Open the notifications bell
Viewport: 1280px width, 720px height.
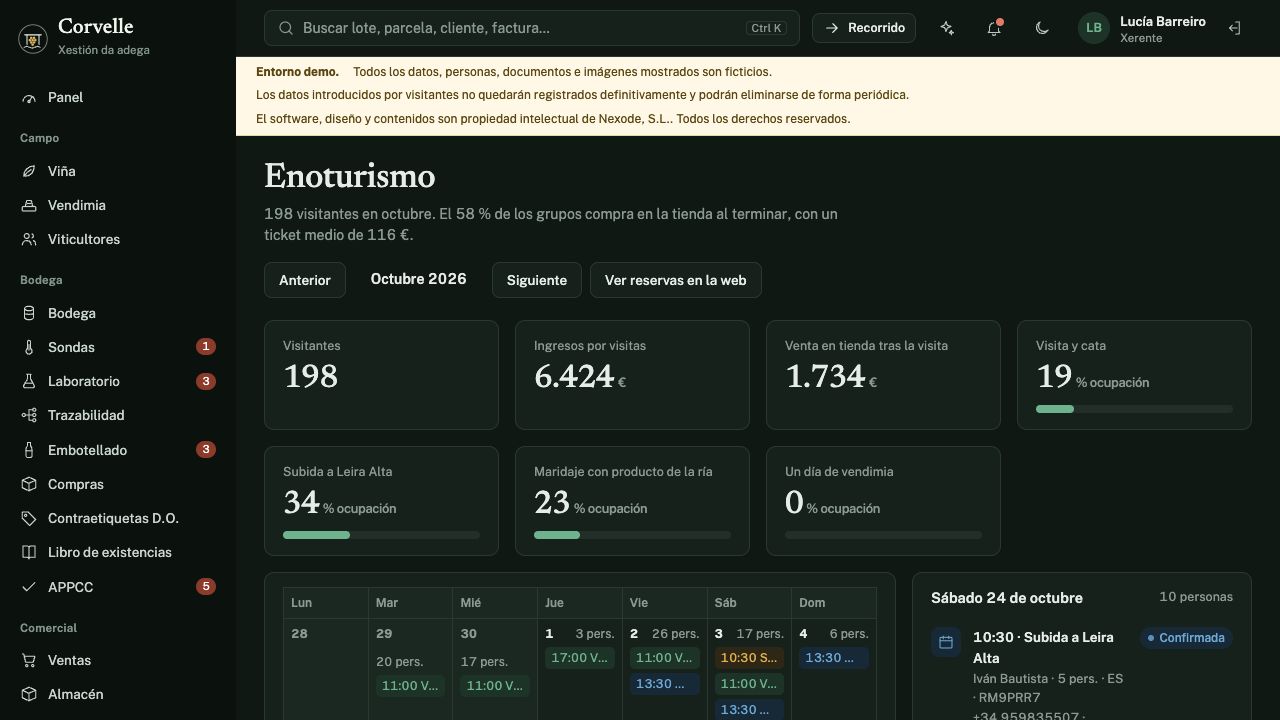pos(994,28)
